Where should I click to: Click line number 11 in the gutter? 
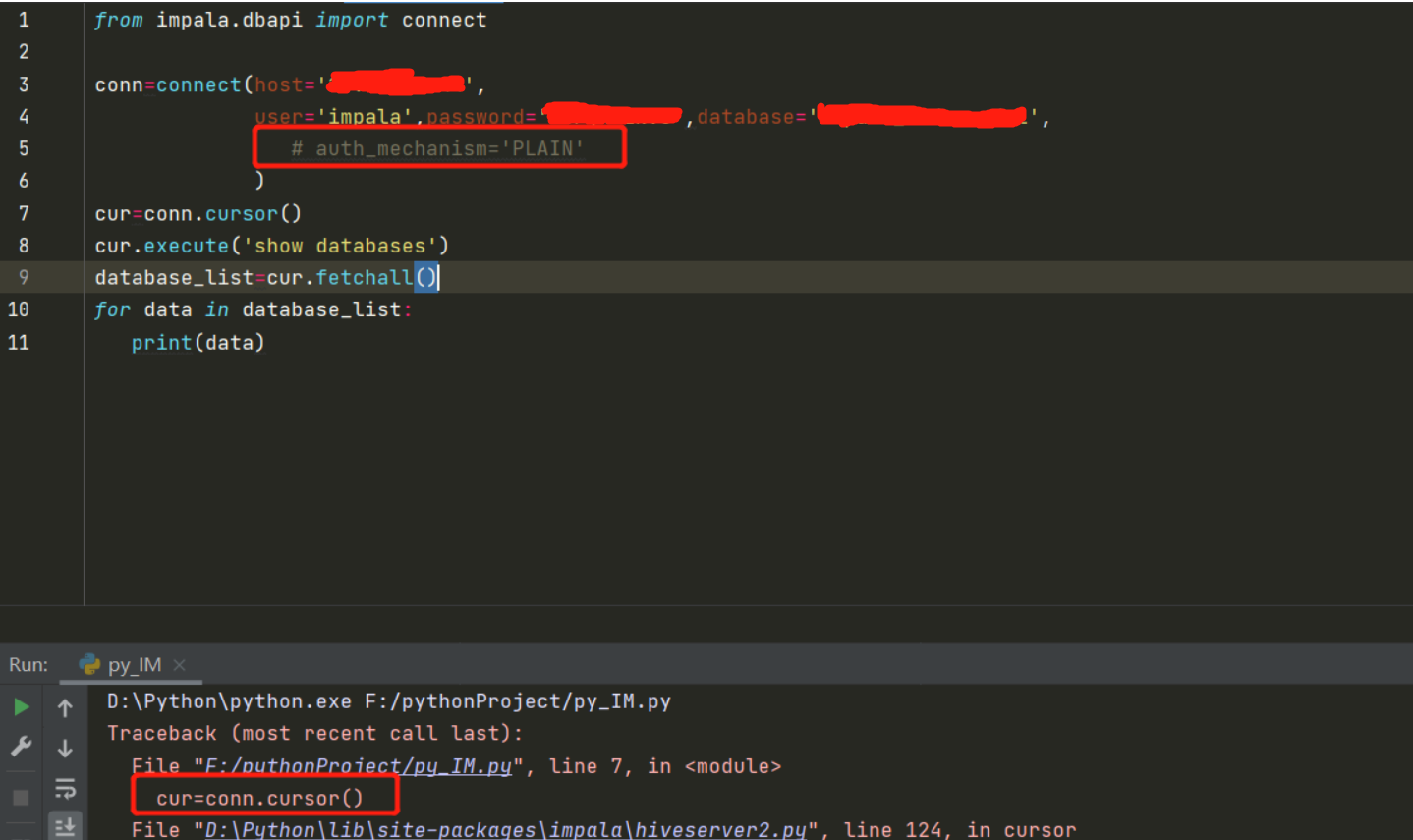click(19, 343)
